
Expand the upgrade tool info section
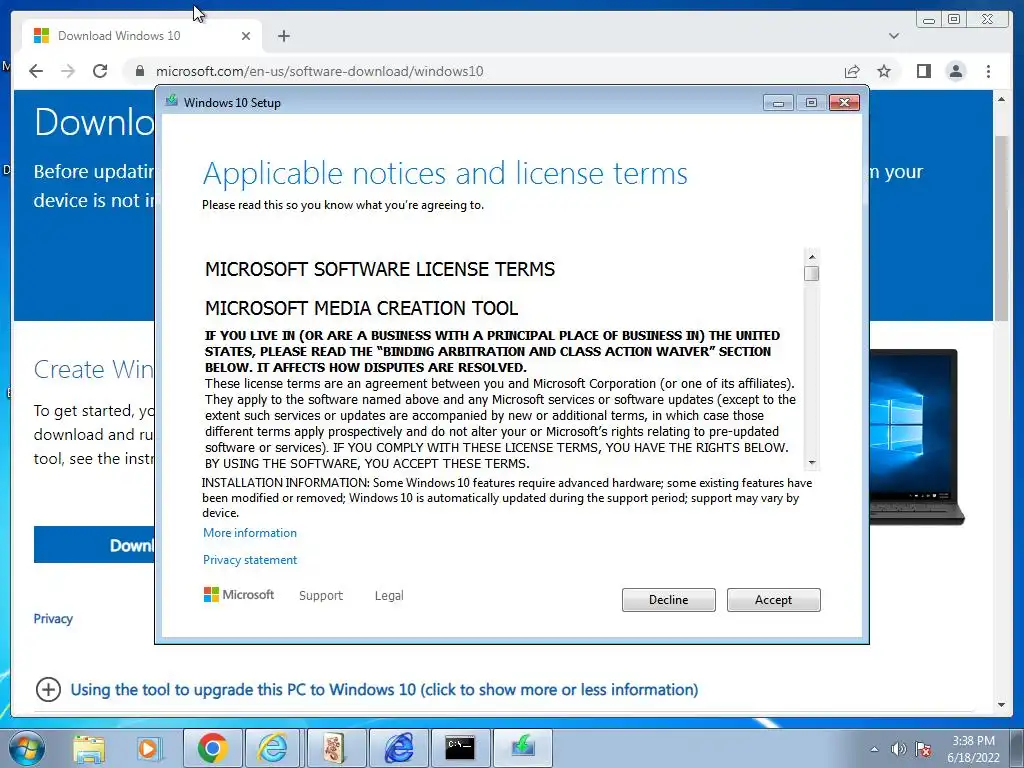48,689
